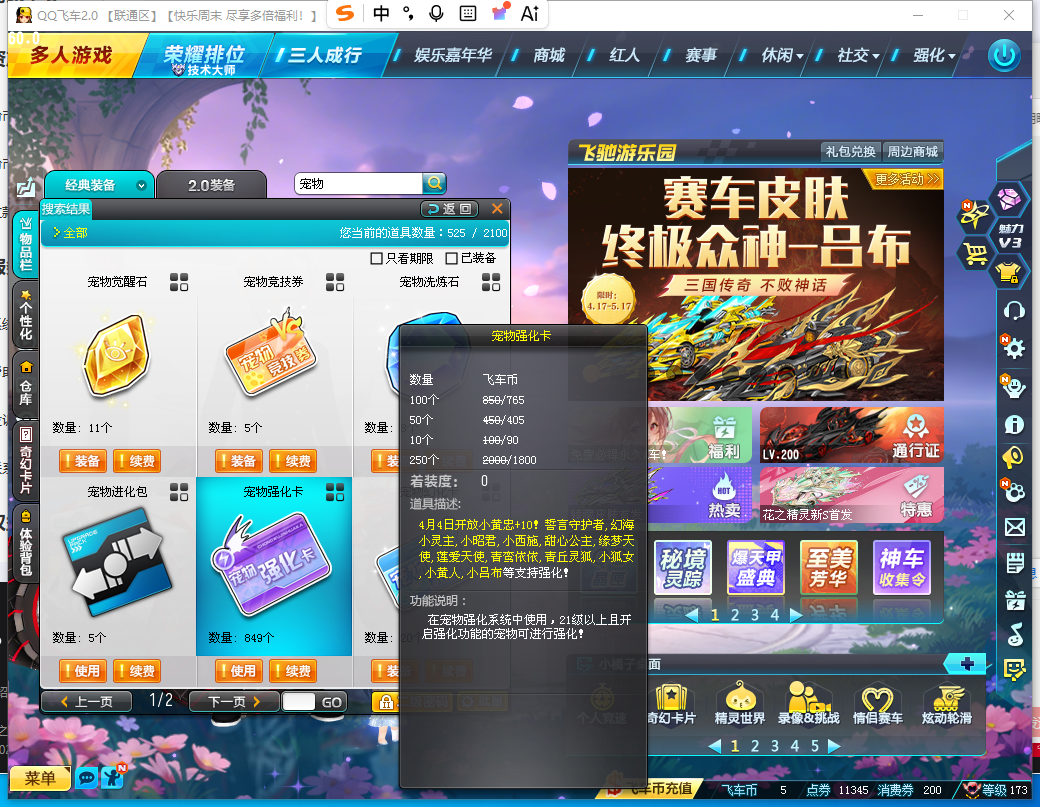Select banner page 3
The width and height of the screenshot is (1040, 807).
point(755,615)
